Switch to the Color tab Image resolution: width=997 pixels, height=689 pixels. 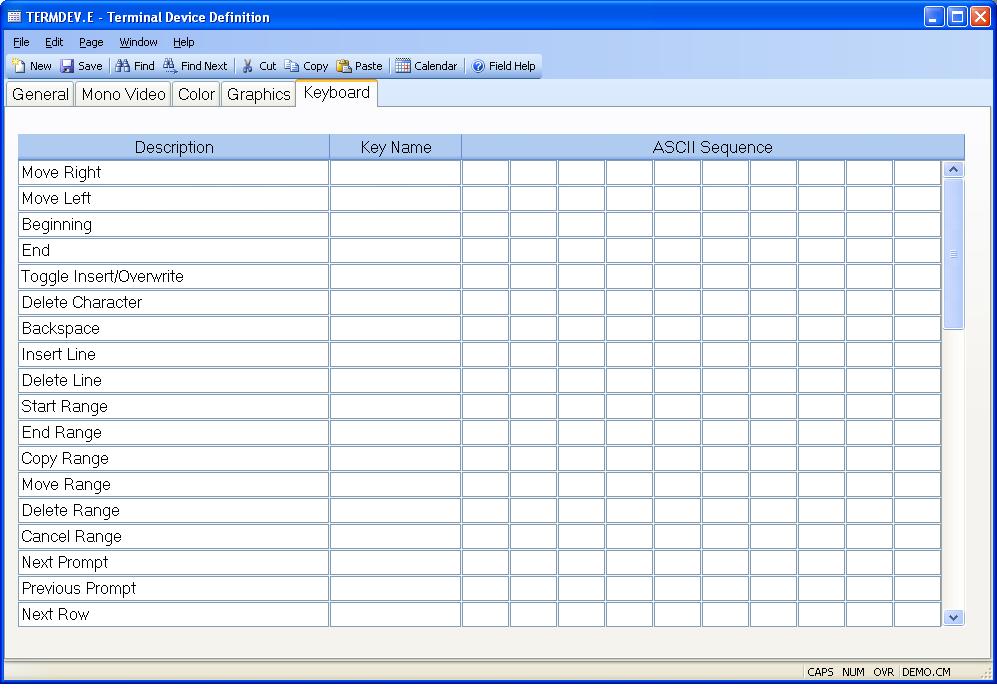tap(196, 94)
